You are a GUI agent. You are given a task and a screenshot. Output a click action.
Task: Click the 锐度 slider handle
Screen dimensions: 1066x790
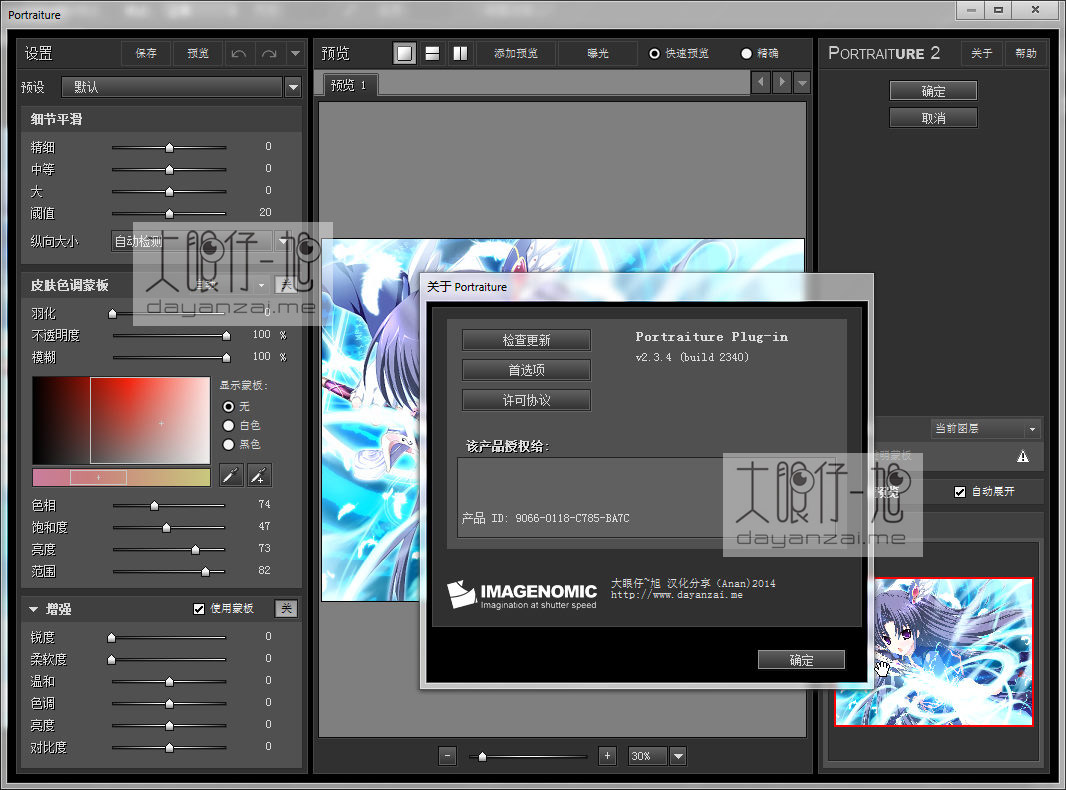111,638
